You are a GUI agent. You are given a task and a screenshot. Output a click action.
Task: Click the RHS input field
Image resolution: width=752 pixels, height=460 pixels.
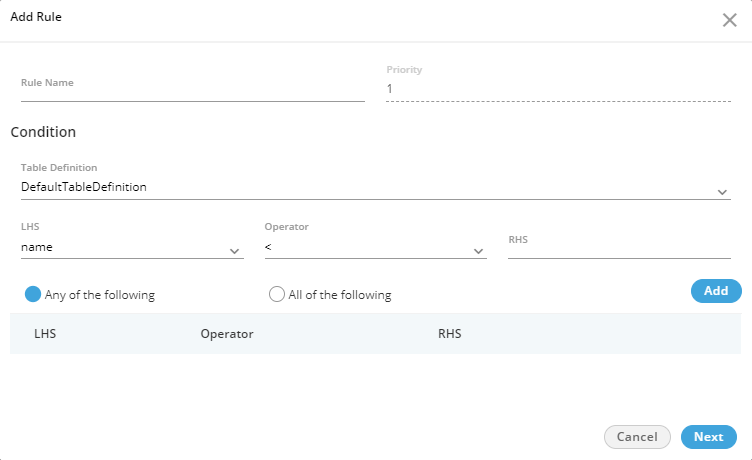coord(619,245)
